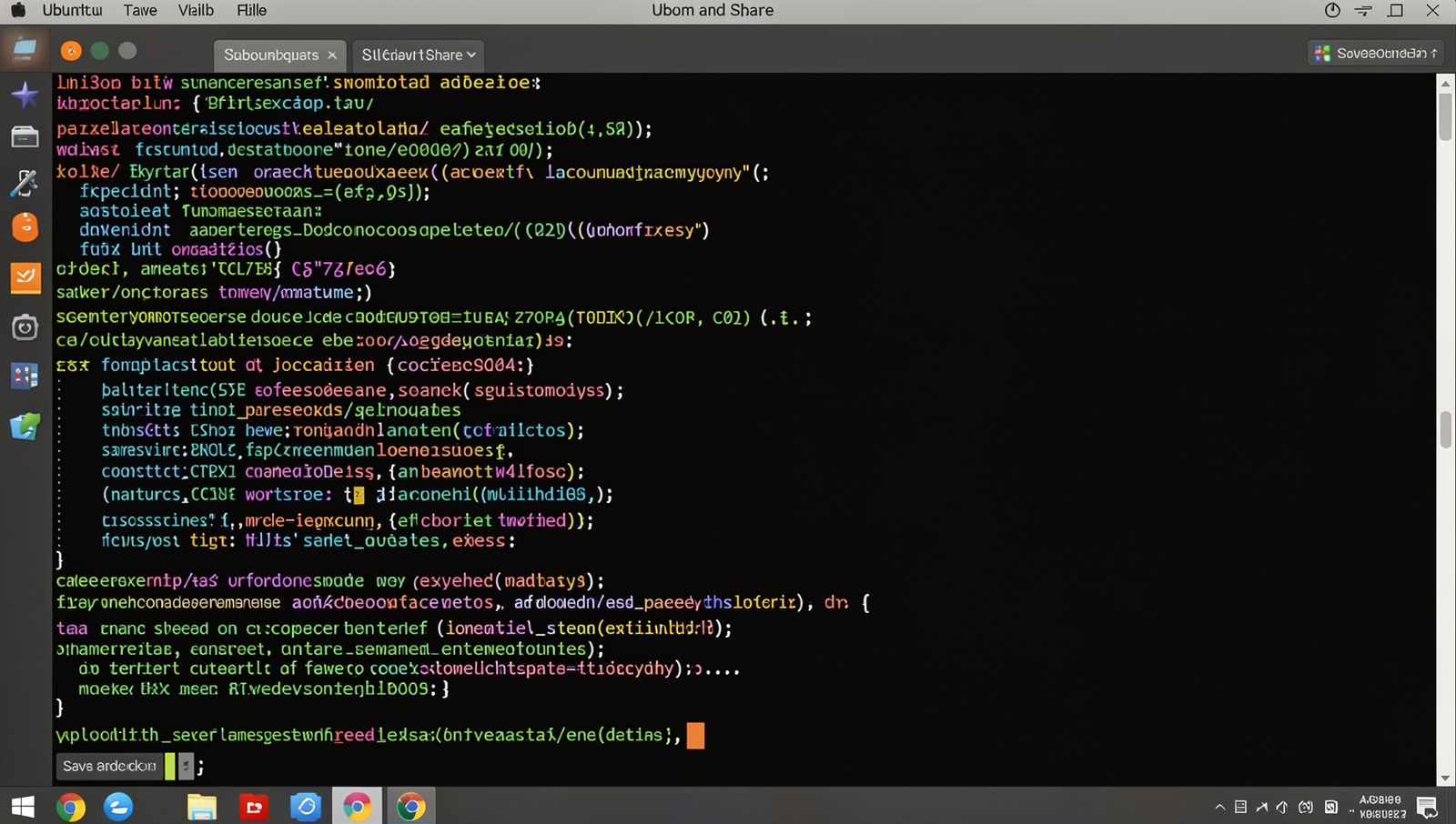Click the Ubom and Share window title
This screenshot has height=824, width=1456.
click(x=713, y=10)
